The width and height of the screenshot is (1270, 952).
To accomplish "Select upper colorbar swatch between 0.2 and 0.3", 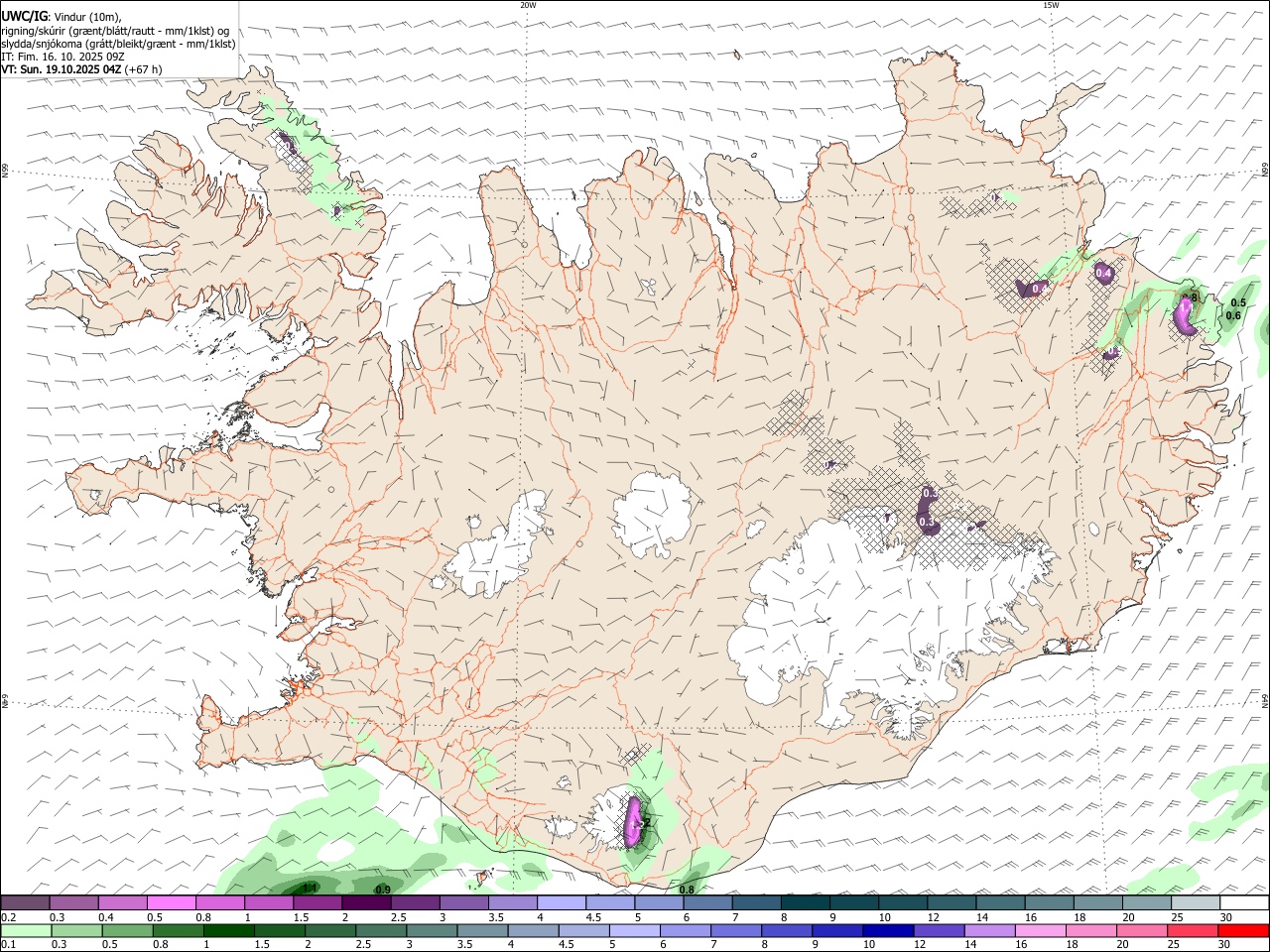I will pyautogui.click(x=25, y=902).
